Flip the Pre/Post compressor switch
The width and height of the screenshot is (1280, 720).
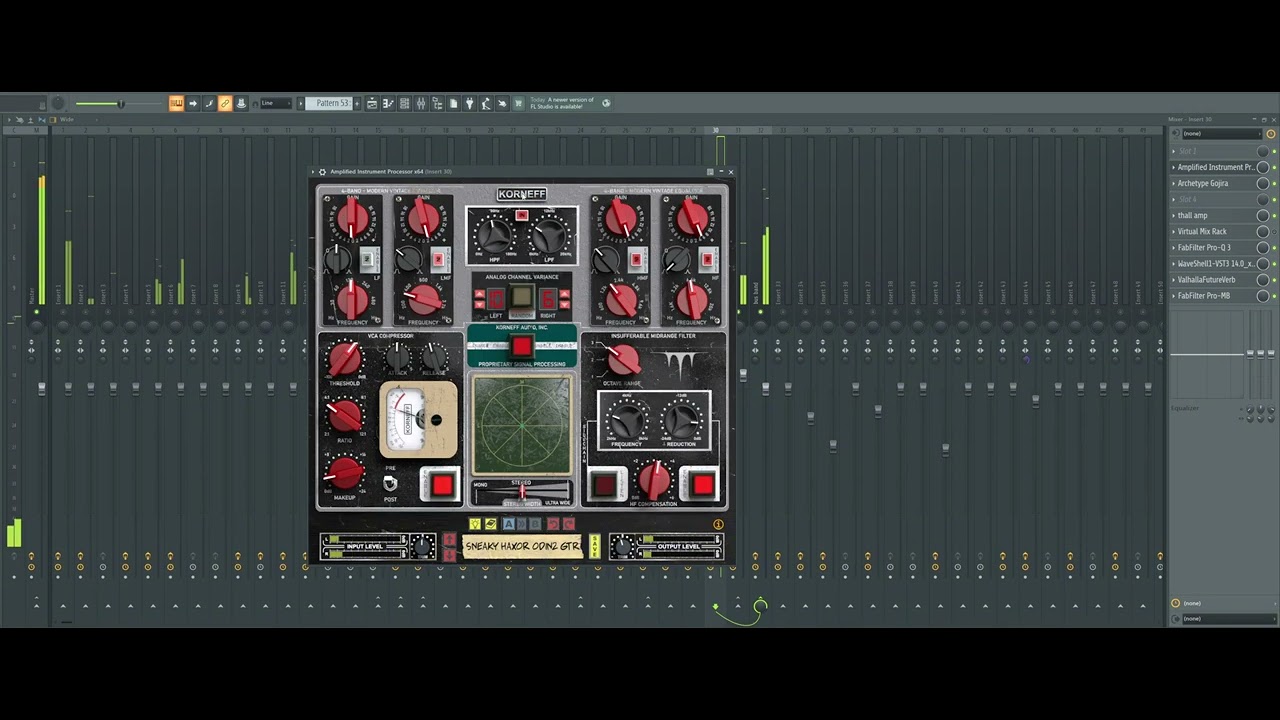[x=390, y=484]
